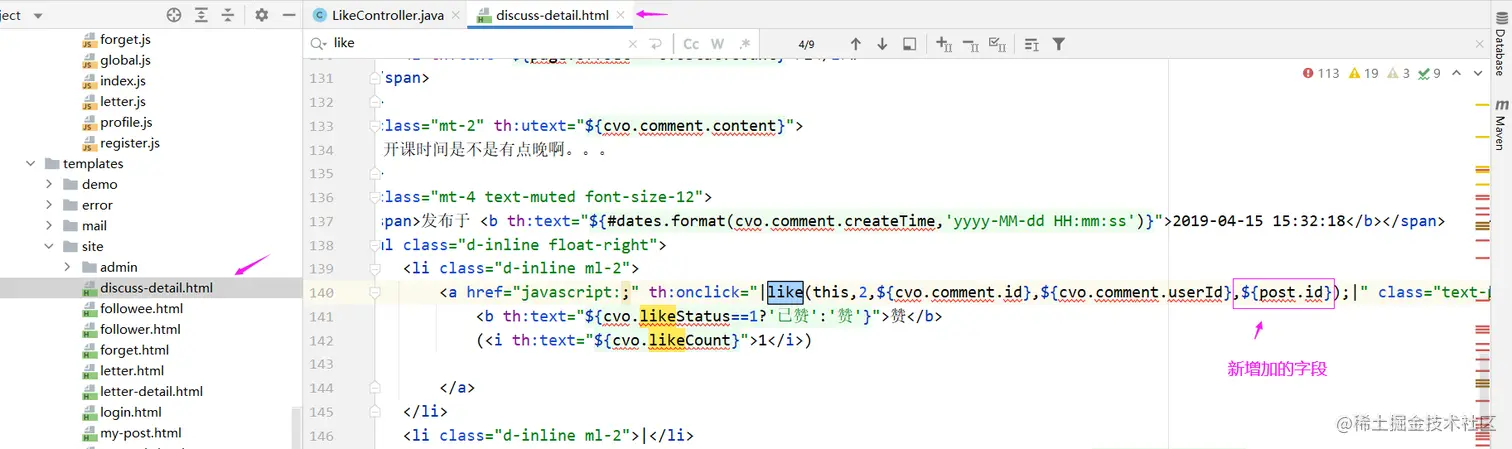Screen dimensions: 1512x449
Task: Collapse all in Project panel
Action: click(228, 15)
